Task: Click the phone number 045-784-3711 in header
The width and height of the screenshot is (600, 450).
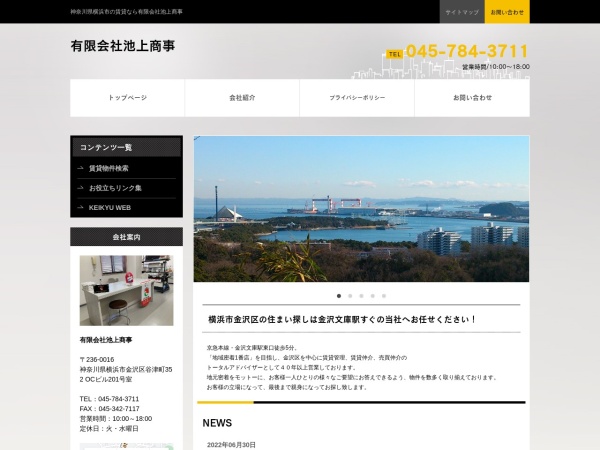Action: tap(467, 51)
